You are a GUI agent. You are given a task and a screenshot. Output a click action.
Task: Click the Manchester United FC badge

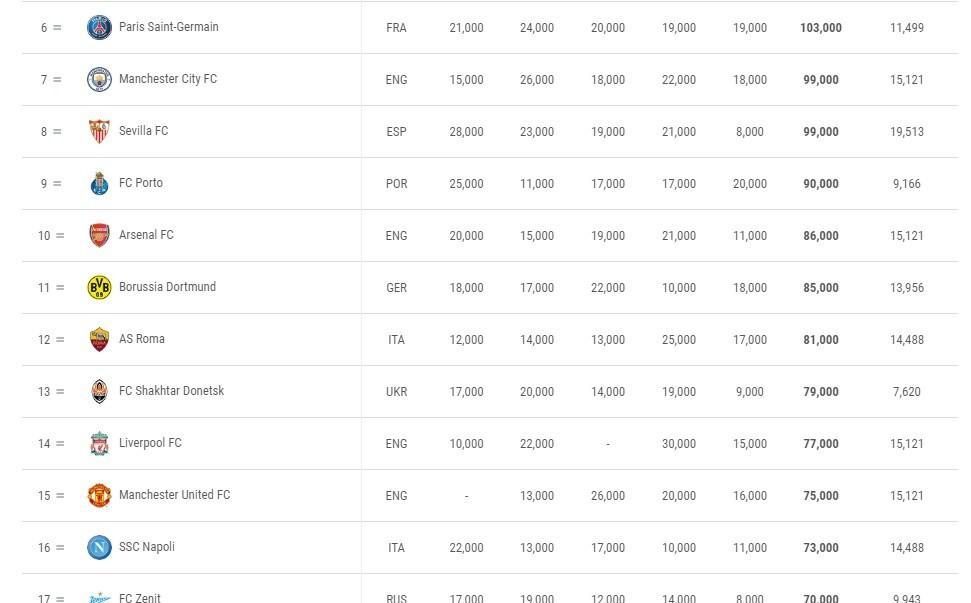tap(99, 495)
